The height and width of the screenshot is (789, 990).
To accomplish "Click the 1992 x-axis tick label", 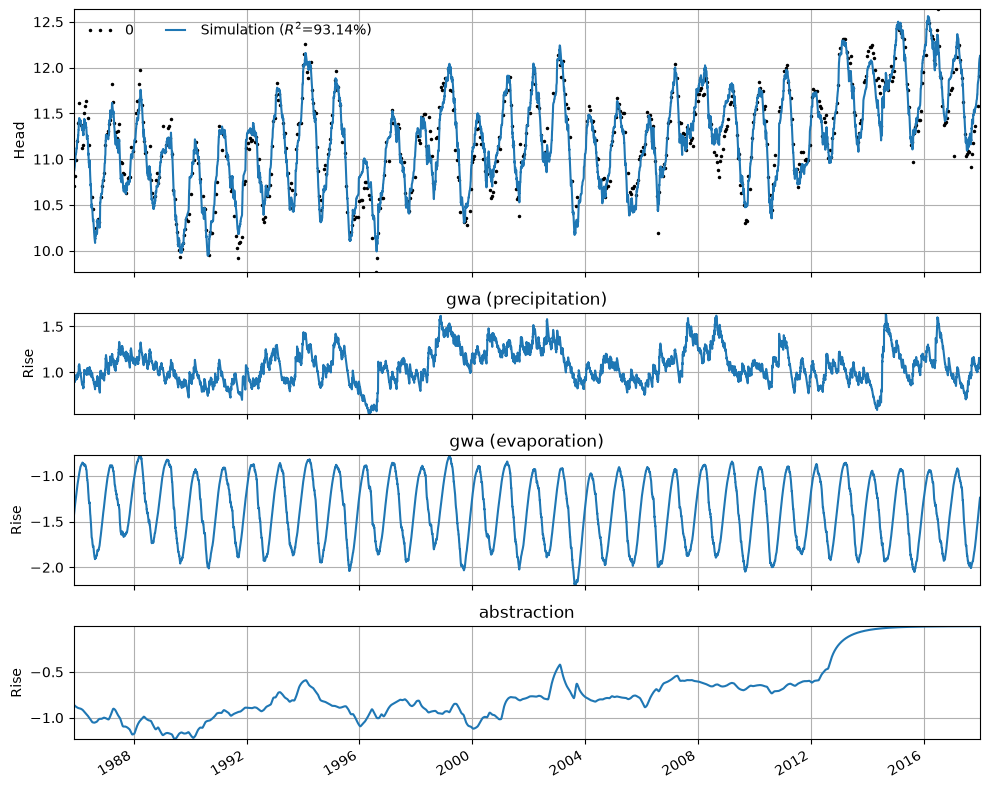I will [x=230, y=761].
